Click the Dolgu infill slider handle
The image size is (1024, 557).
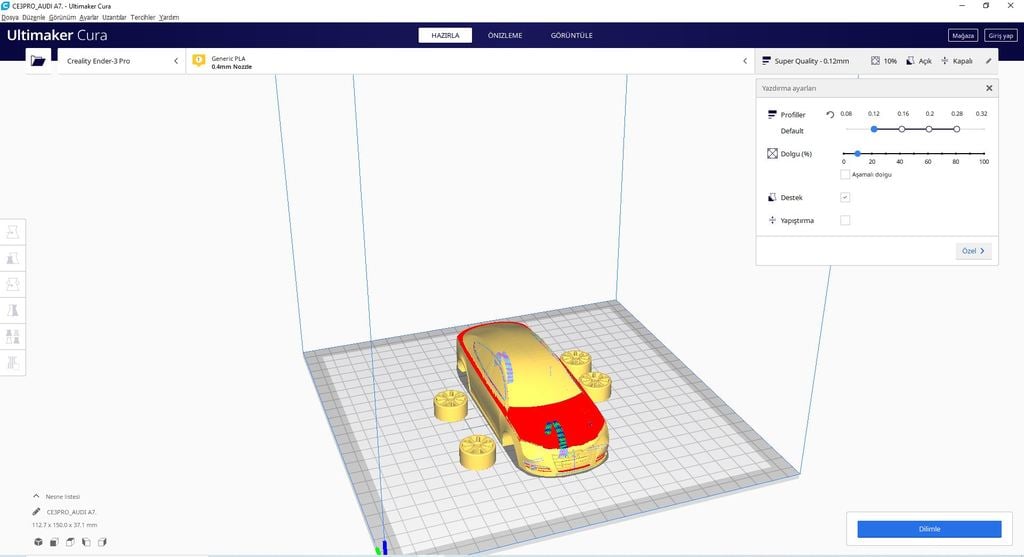857,153
